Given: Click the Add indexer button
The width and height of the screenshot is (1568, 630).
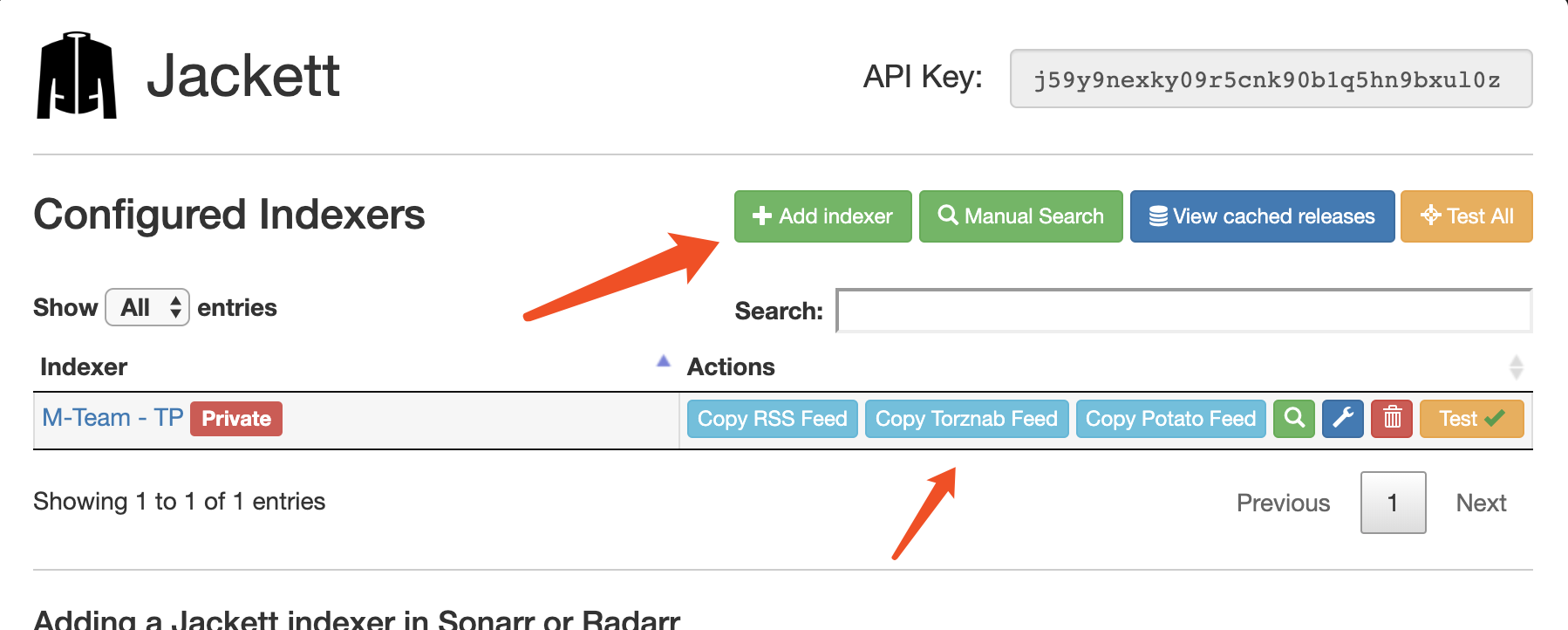Looking at the screenshot, I should 823,216.
